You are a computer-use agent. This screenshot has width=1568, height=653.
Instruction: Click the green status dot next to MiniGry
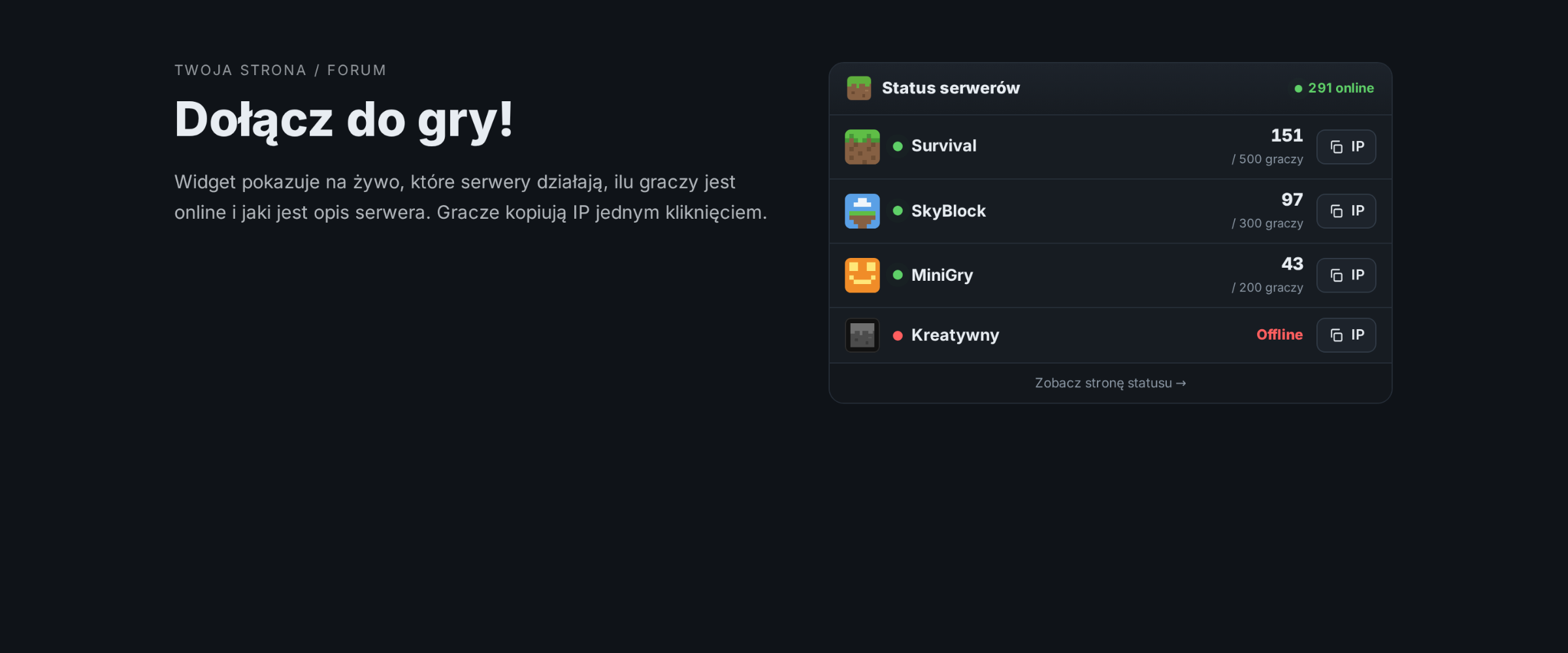[898, 275]
